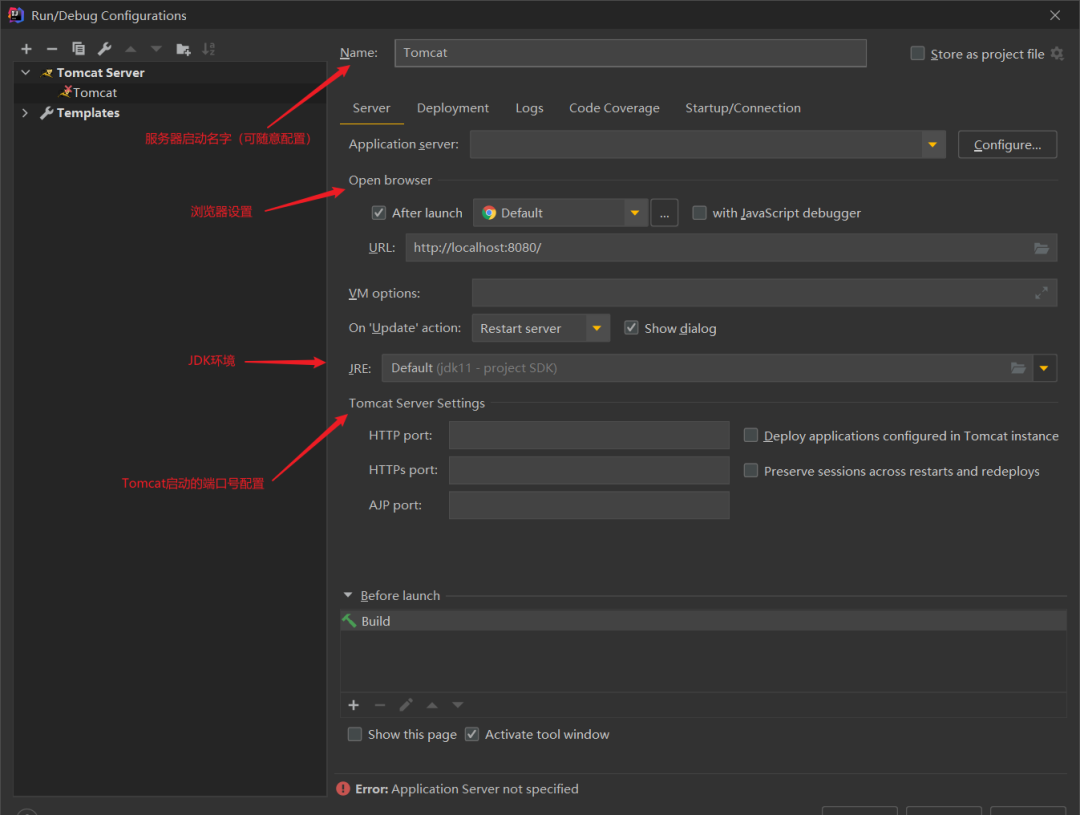Toggle Activate tool window checkbox

tap(472, 734)
